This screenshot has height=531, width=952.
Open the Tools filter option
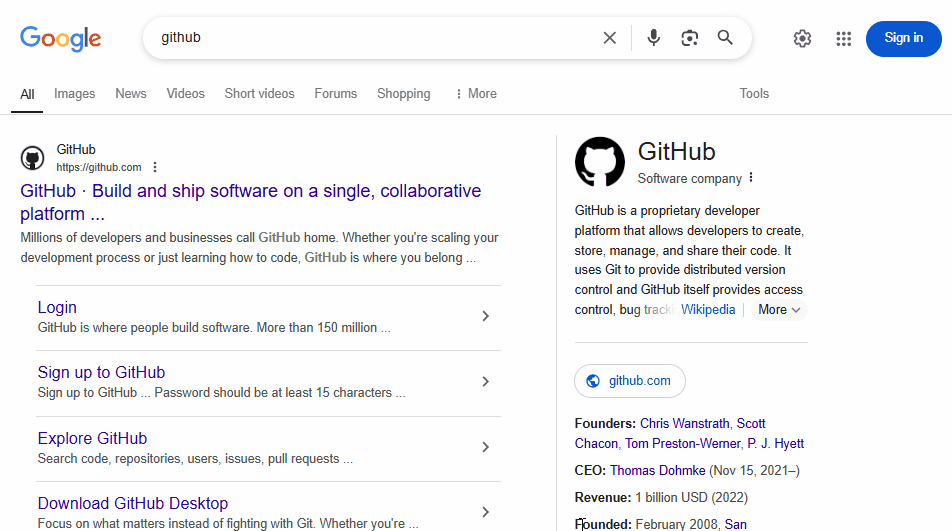point(754,94)
